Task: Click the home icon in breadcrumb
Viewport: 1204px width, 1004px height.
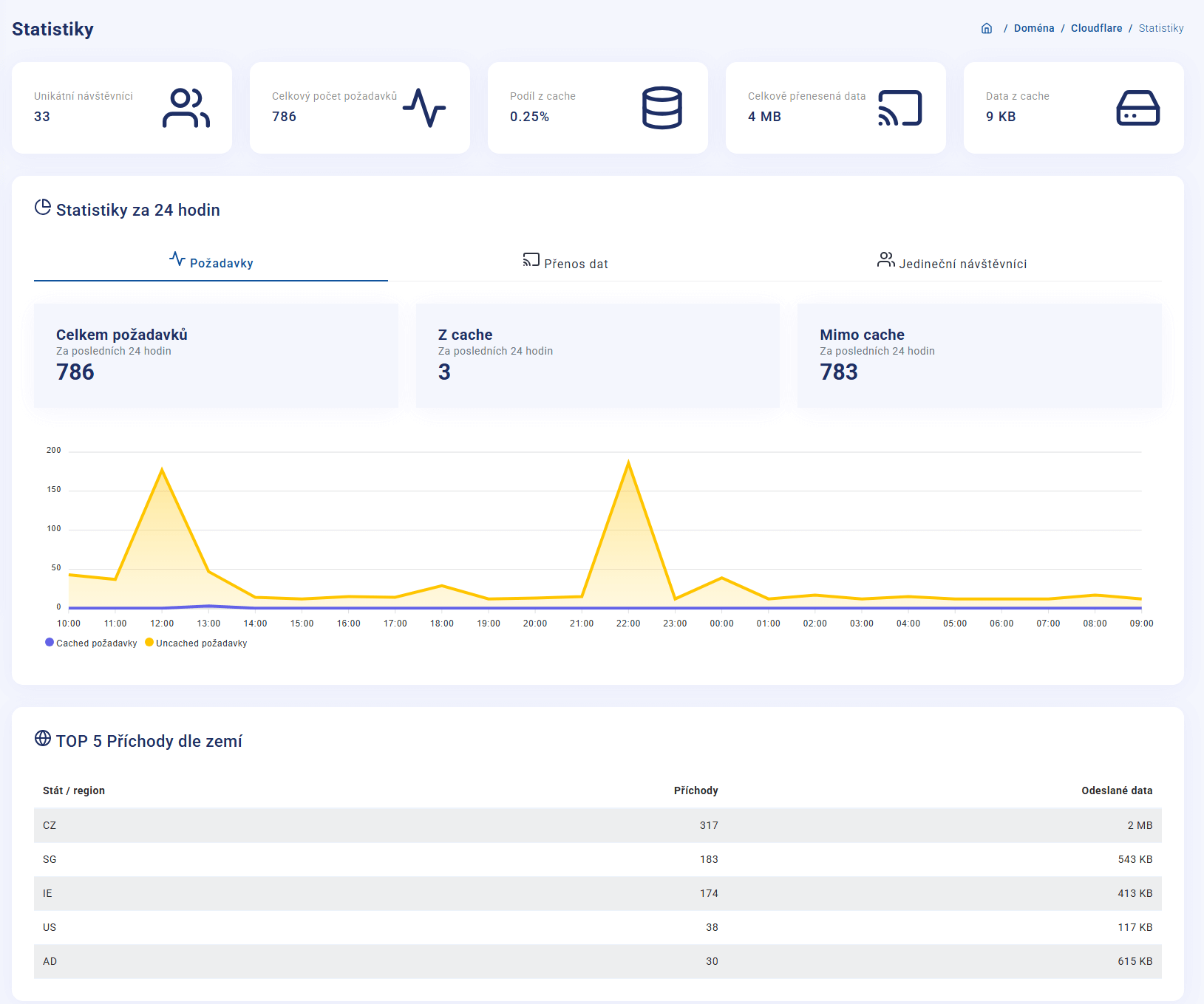Action: pyautogui.click(x=987, y=29)
